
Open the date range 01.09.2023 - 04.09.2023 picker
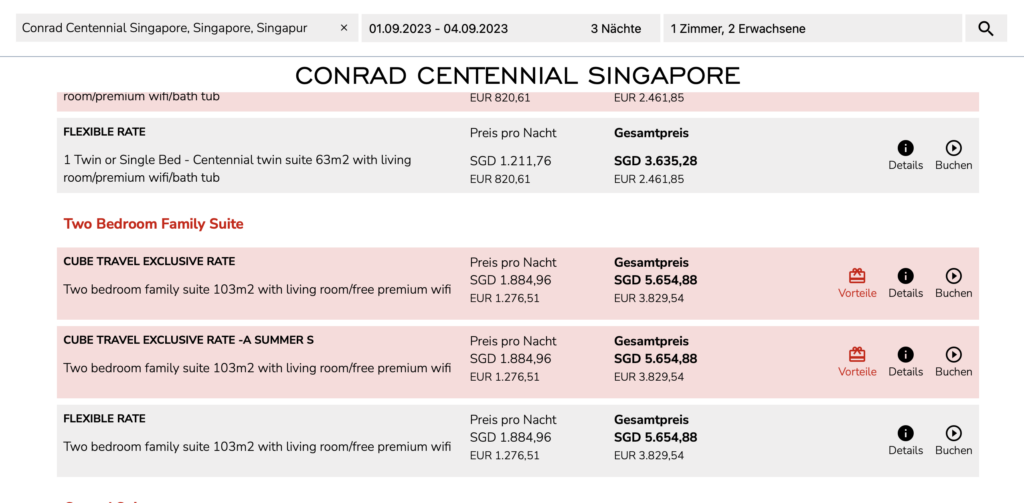(x=440, y=28)
